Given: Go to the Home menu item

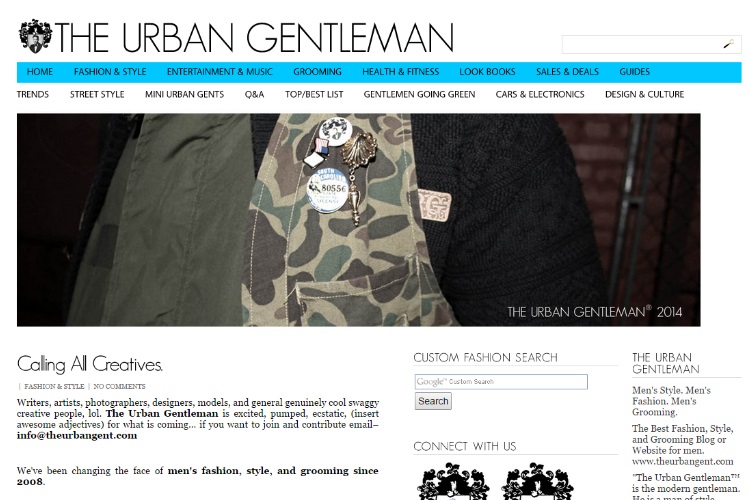Looking at the screenshot, I should (x=40, y=72).
